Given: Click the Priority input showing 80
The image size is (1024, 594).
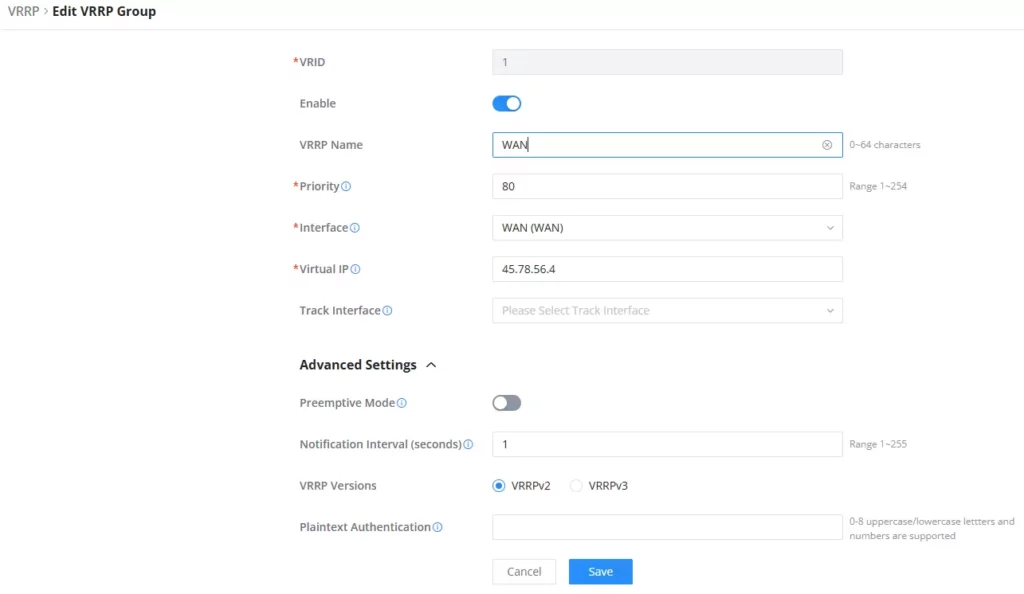Looking at the screenshot, I should (667, 186).
